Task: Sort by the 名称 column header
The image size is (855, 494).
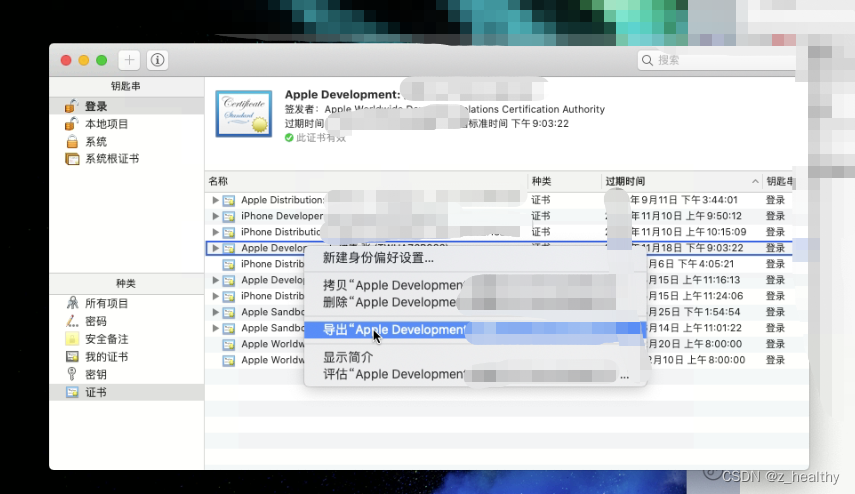Action: coord(219,181)
